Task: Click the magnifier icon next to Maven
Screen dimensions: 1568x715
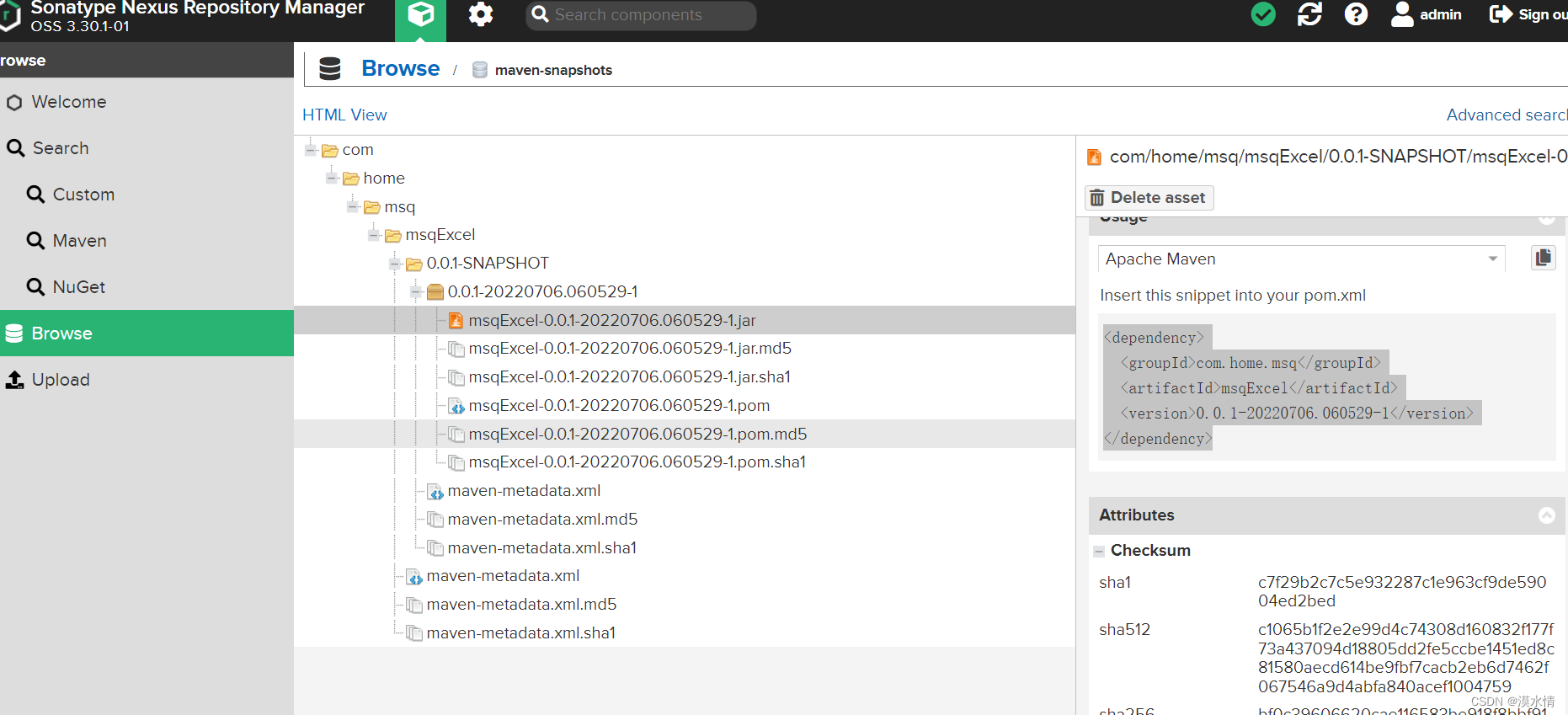Action: pos(35,241)
